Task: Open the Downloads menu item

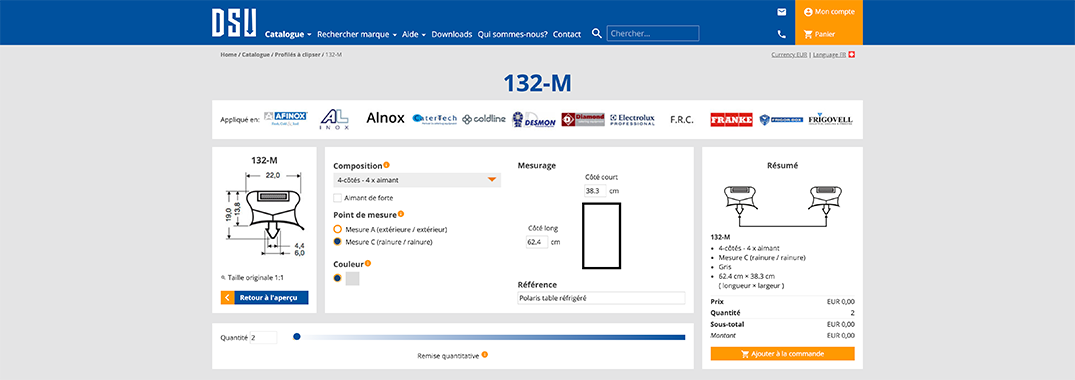Action: pos(452,34)
